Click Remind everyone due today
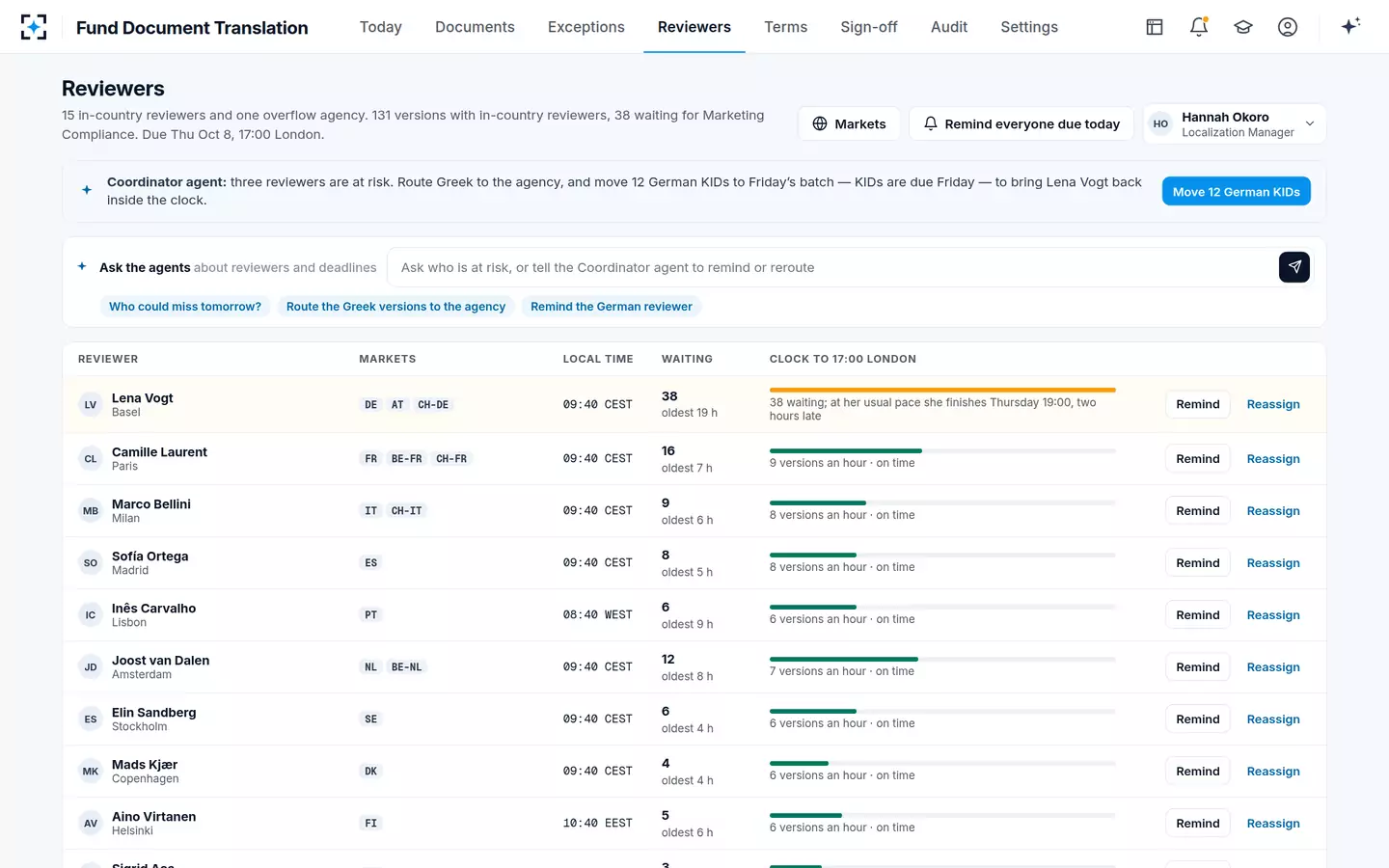Screen dimensions: 1389x868 1021,124
